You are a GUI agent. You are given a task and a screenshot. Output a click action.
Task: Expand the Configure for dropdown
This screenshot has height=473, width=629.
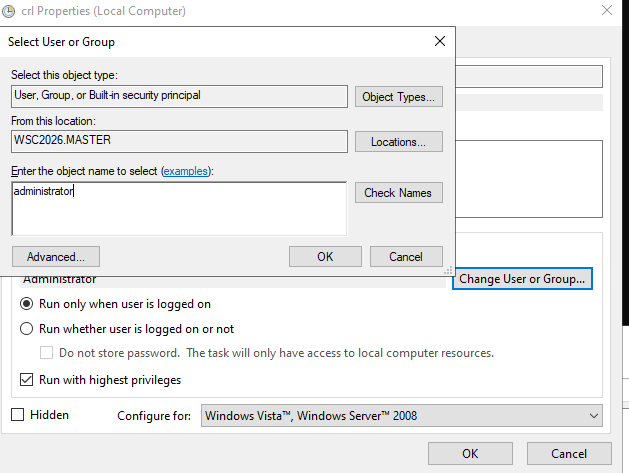402,416
